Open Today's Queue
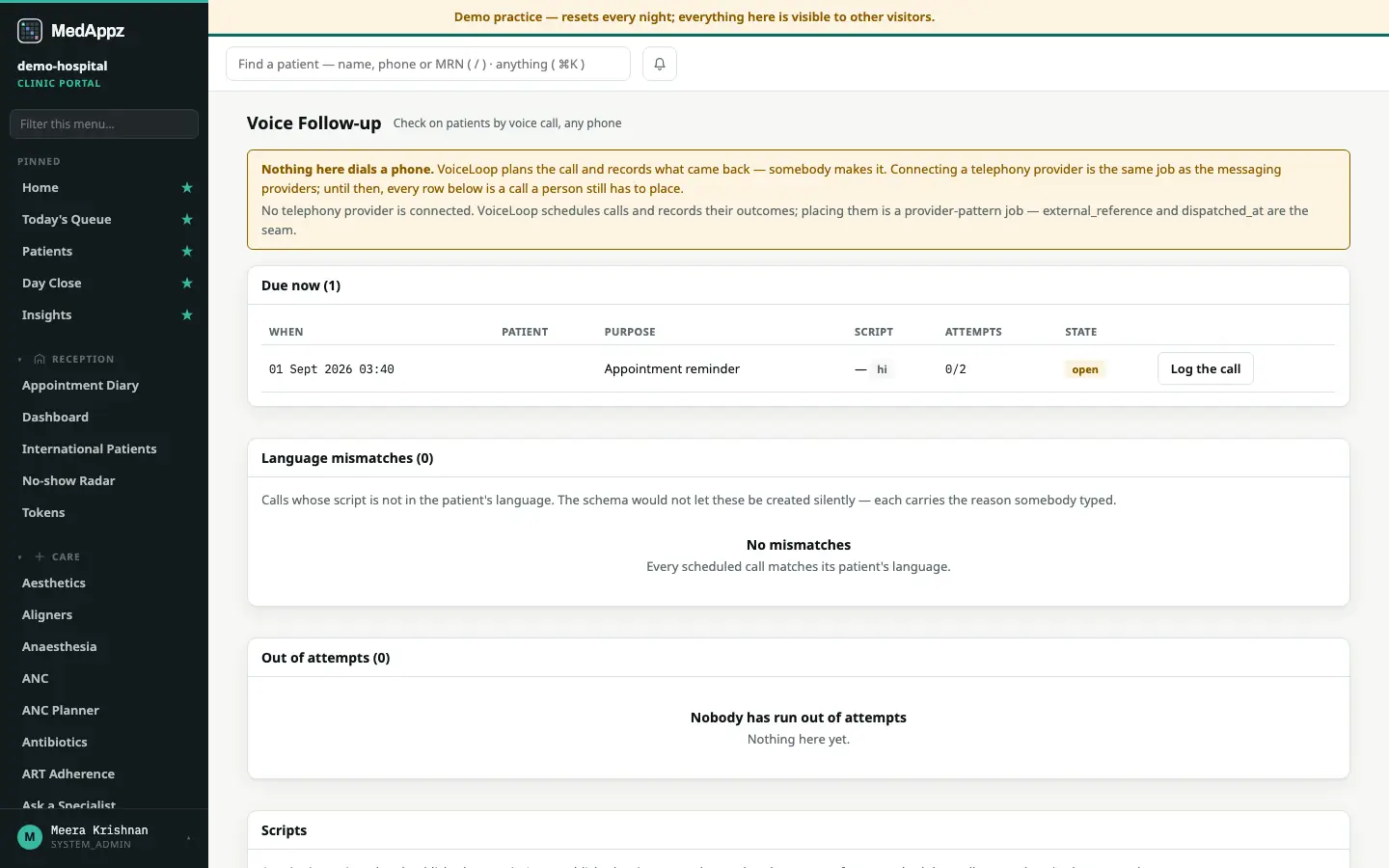This screenshot has width=1389, height=868. click(67, 220)
